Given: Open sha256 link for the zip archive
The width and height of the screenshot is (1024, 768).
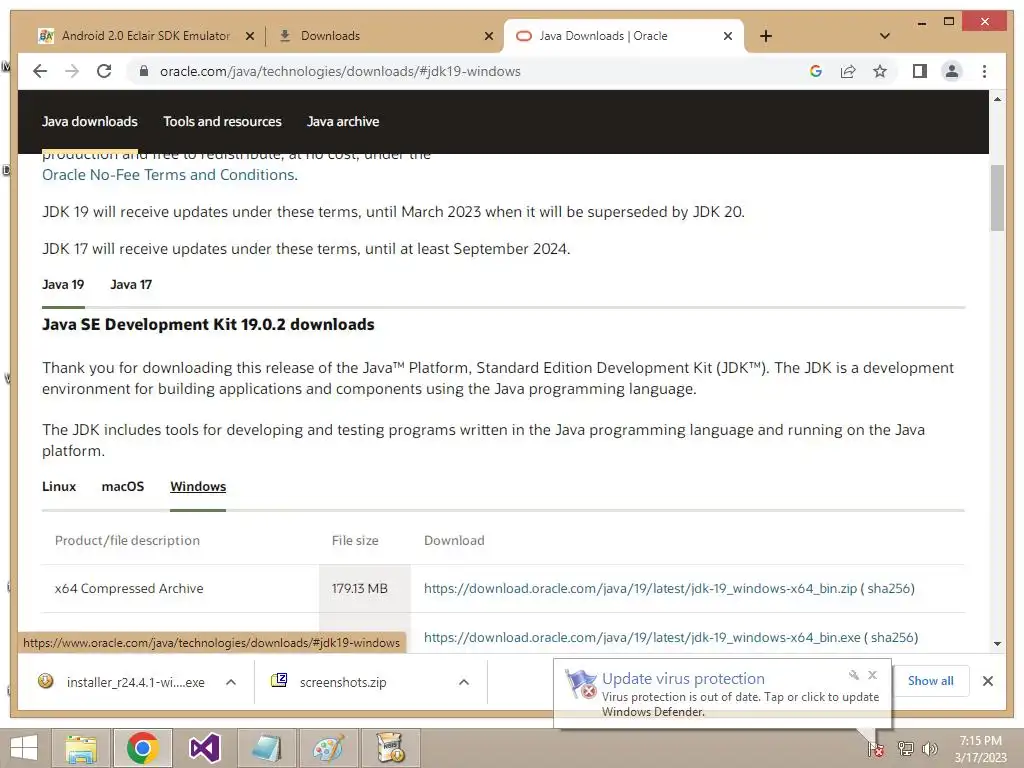Looking at the screenshot, I should point(889,588).
